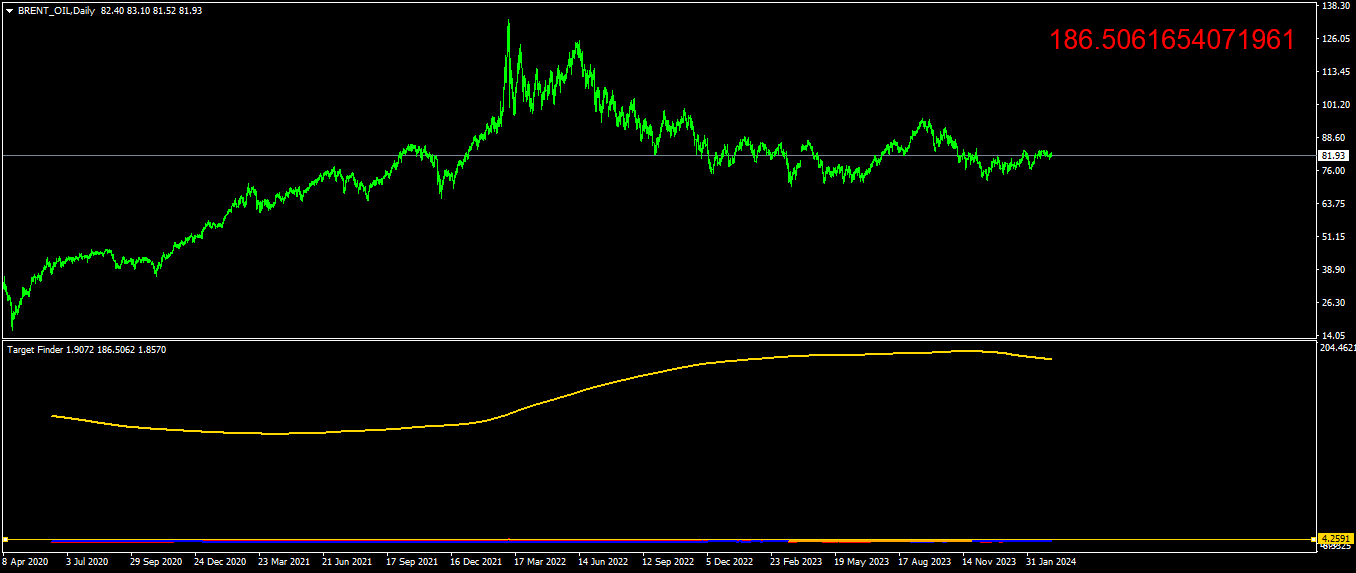Click the 17 Mar 2022 date label

point(540,562)
